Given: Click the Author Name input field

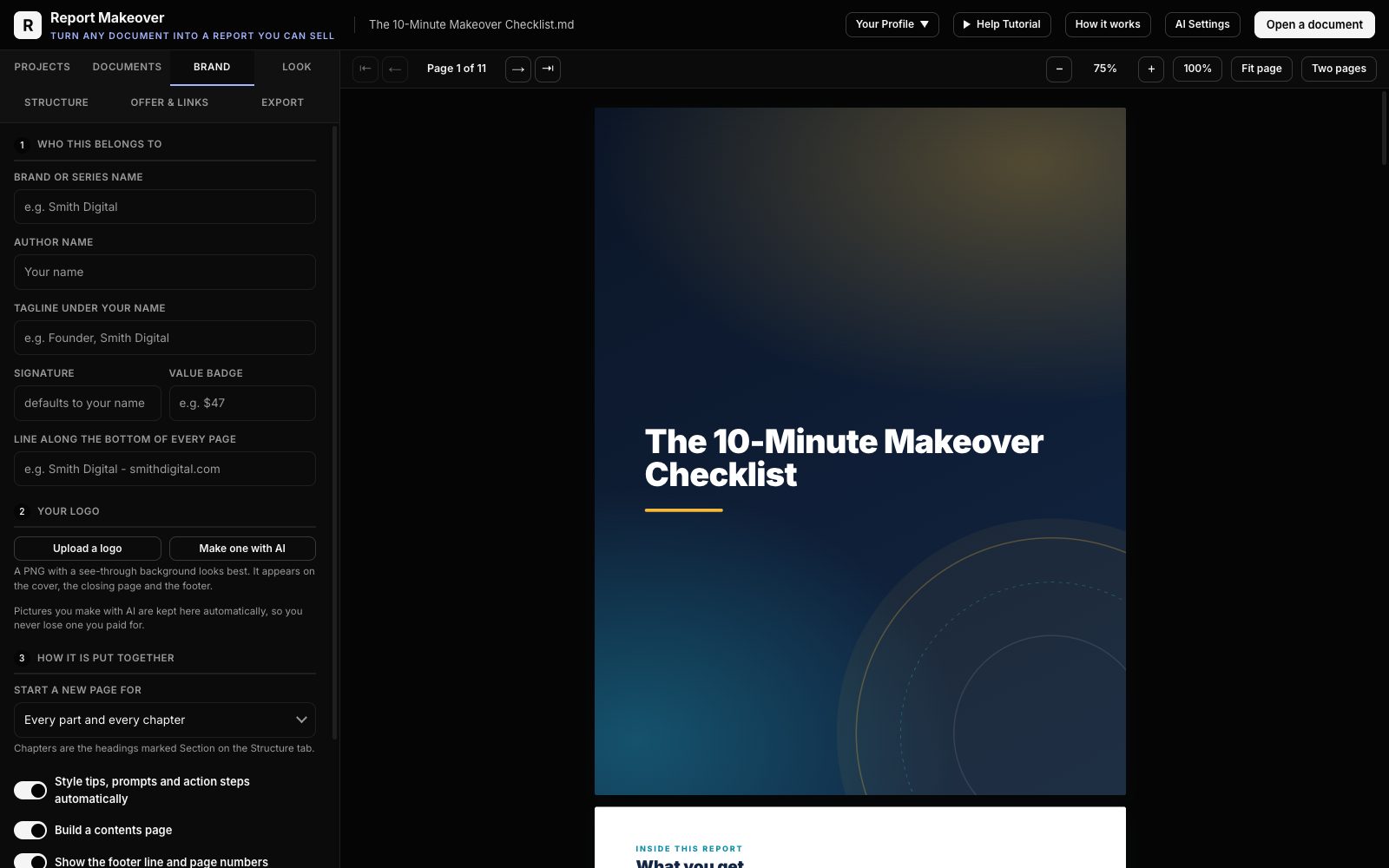Looking at the screenshot, I should 165,272.
